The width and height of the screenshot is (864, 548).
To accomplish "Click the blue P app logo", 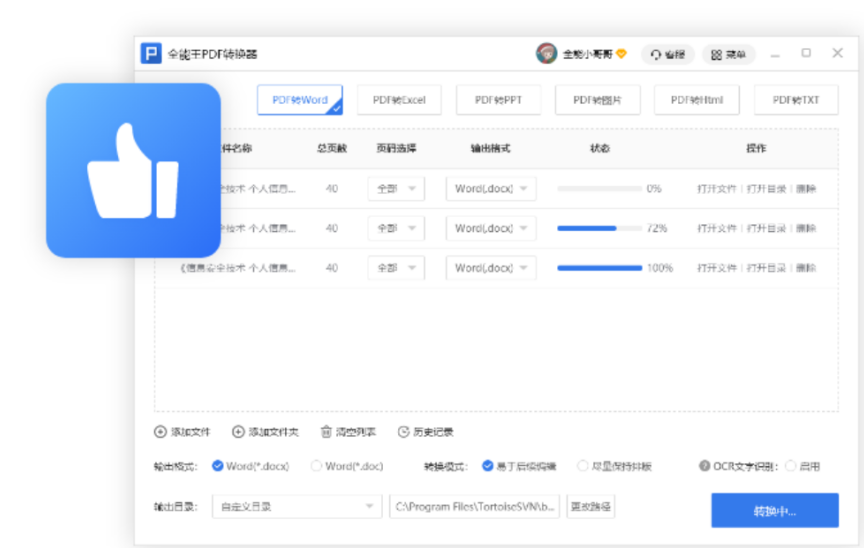I will 151,54.
